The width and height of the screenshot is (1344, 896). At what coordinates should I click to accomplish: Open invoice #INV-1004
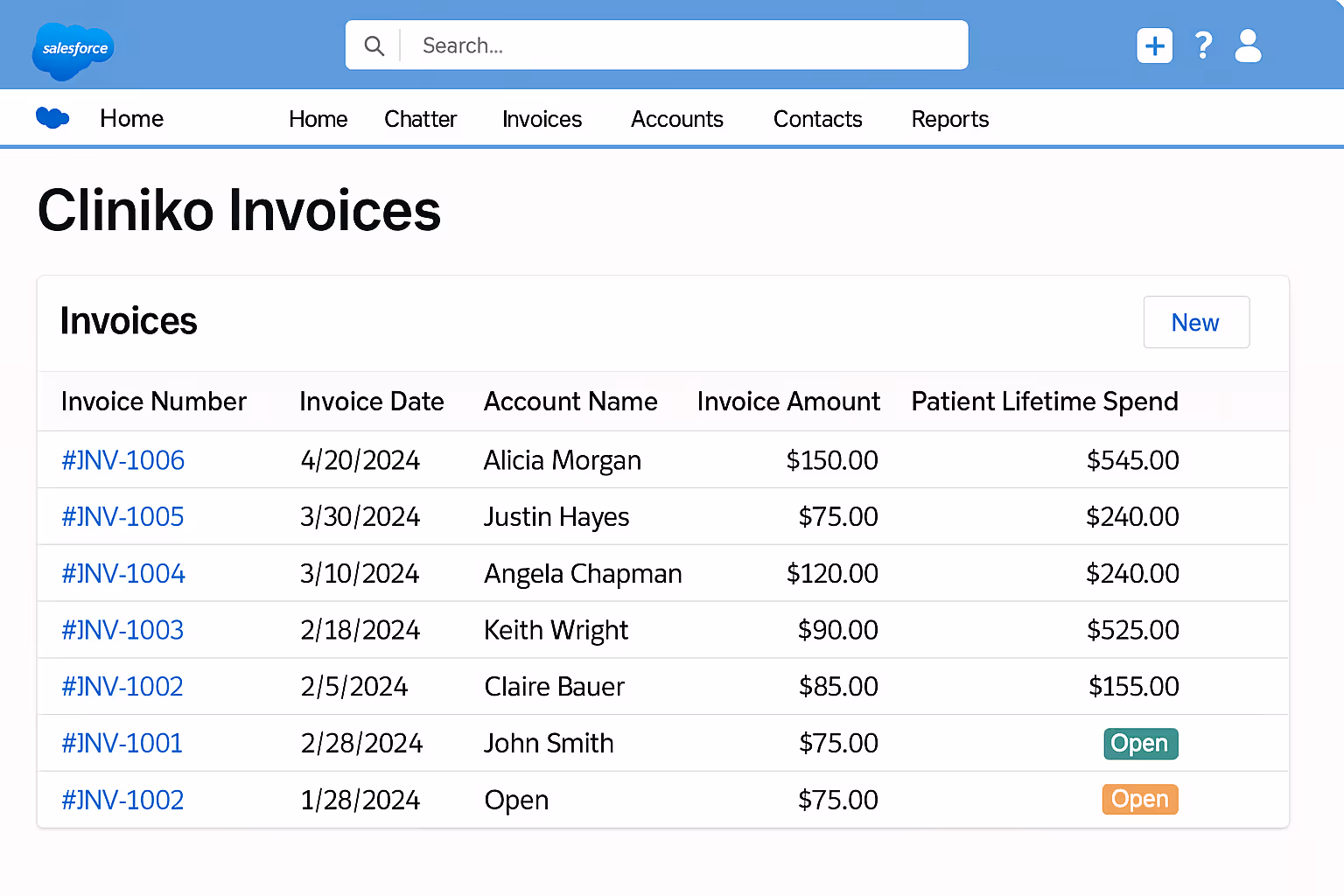(122, 573)
